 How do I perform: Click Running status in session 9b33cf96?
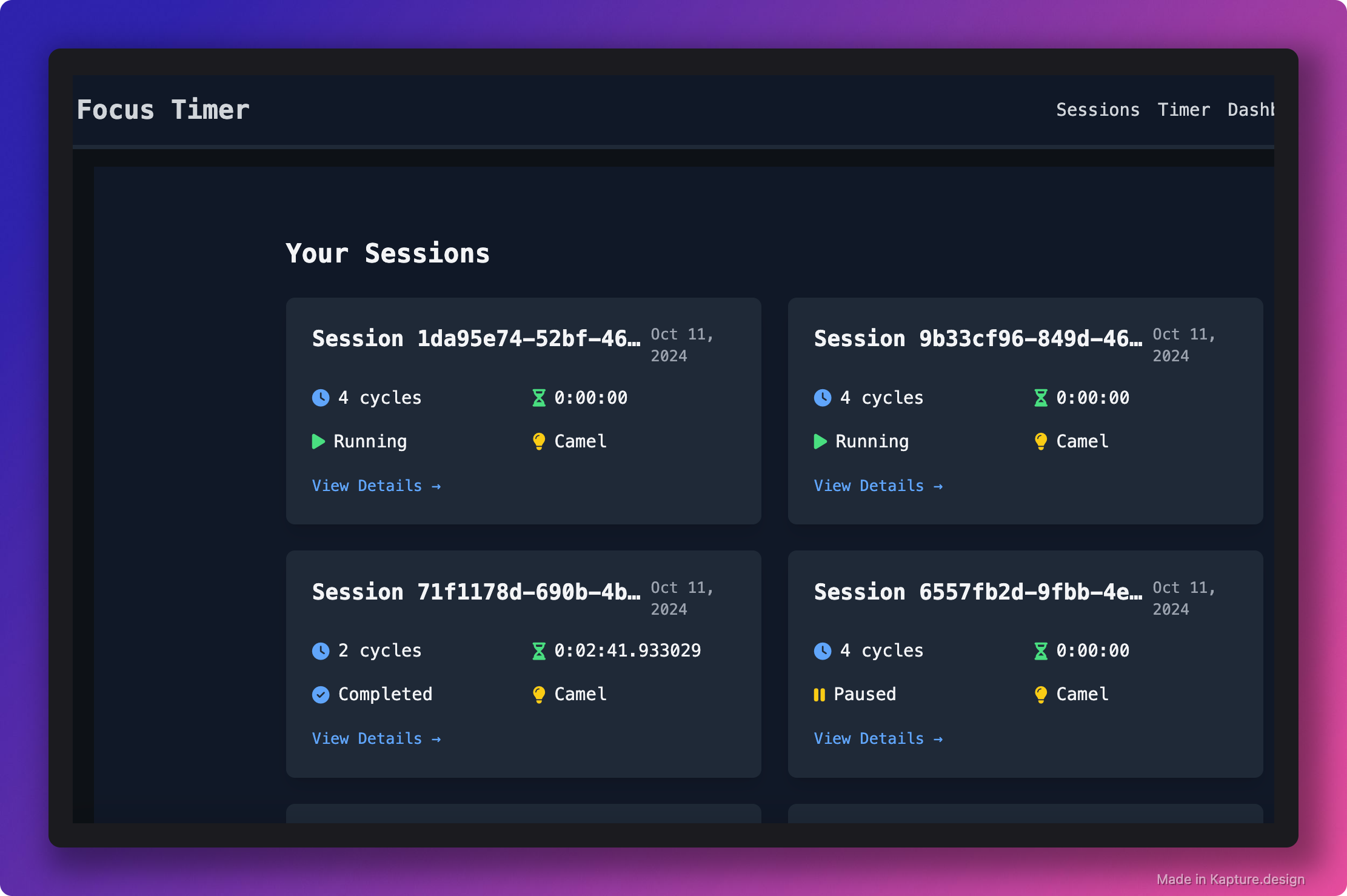pyautogui.click(x=872, y=441)
